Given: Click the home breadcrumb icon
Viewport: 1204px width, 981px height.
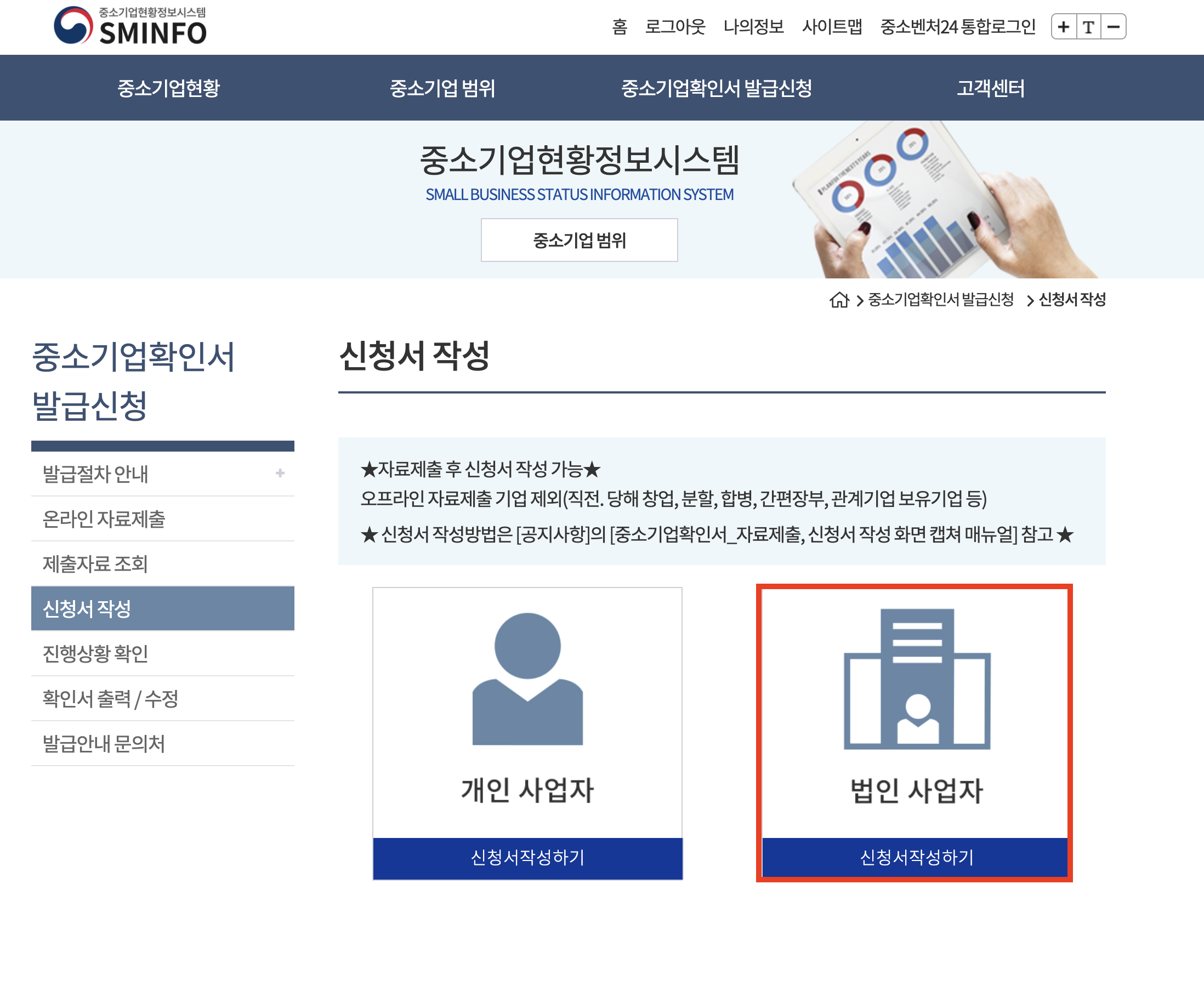Looking at the screenshot, I should [x=839, y=299].
